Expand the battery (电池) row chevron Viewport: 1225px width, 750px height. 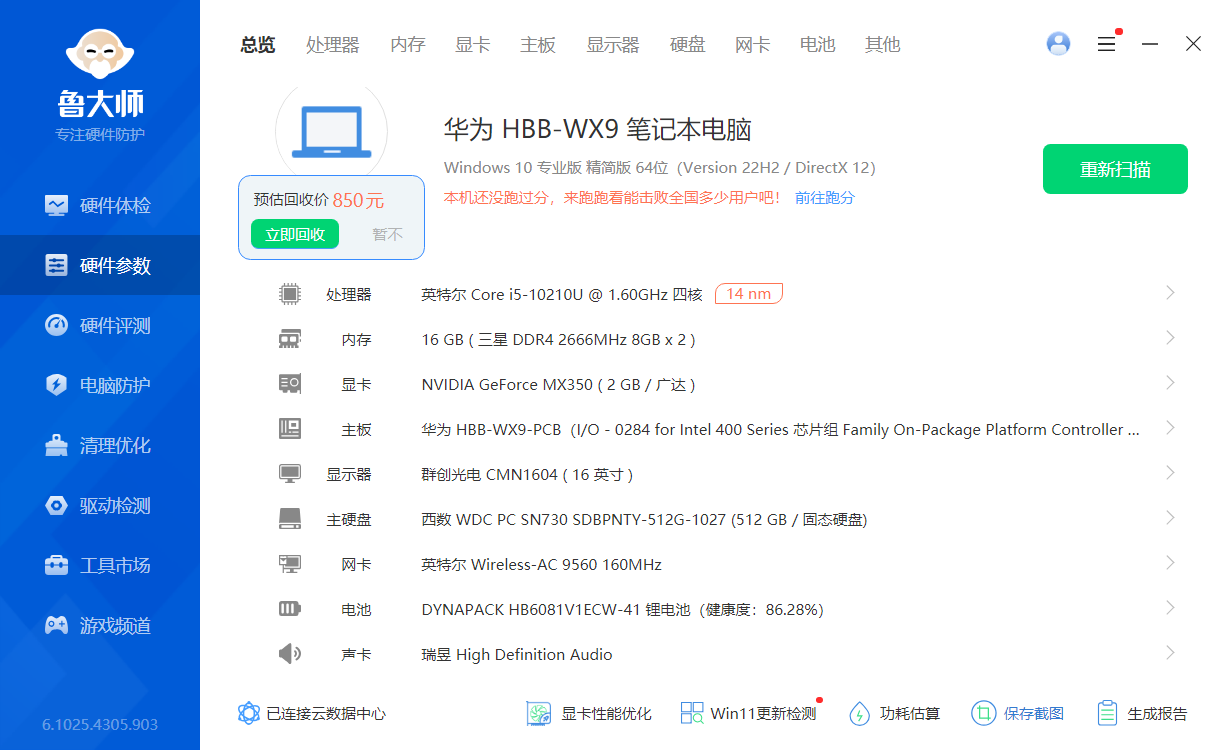(x=1170, y=608)
